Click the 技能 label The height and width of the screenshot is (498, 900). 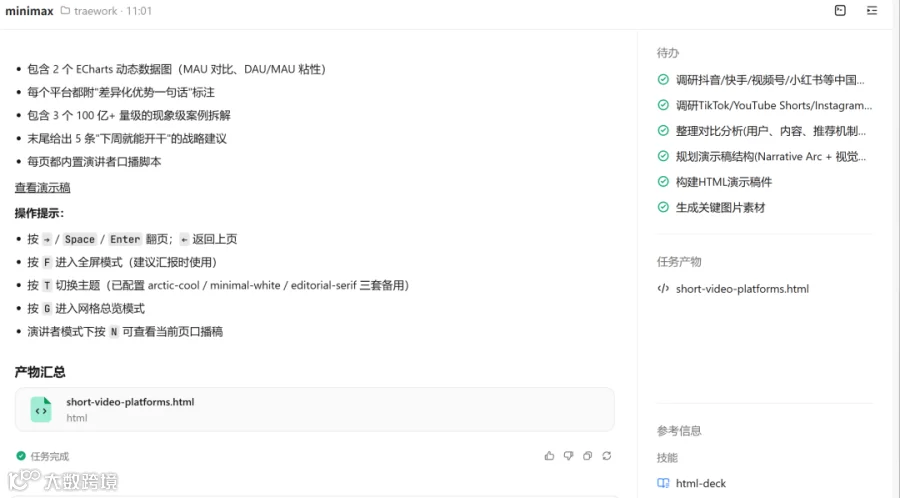[668, 457]
